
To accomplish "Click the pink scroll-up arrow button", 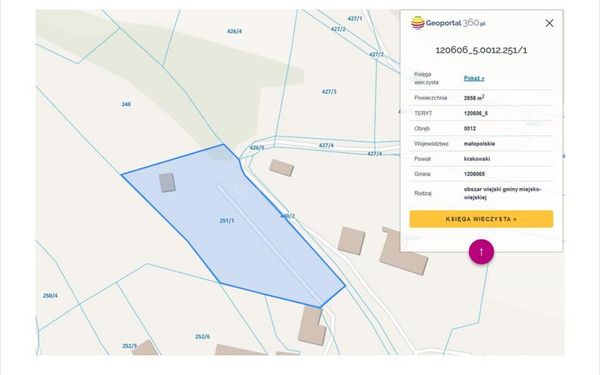I will click(x=481, y=252).
